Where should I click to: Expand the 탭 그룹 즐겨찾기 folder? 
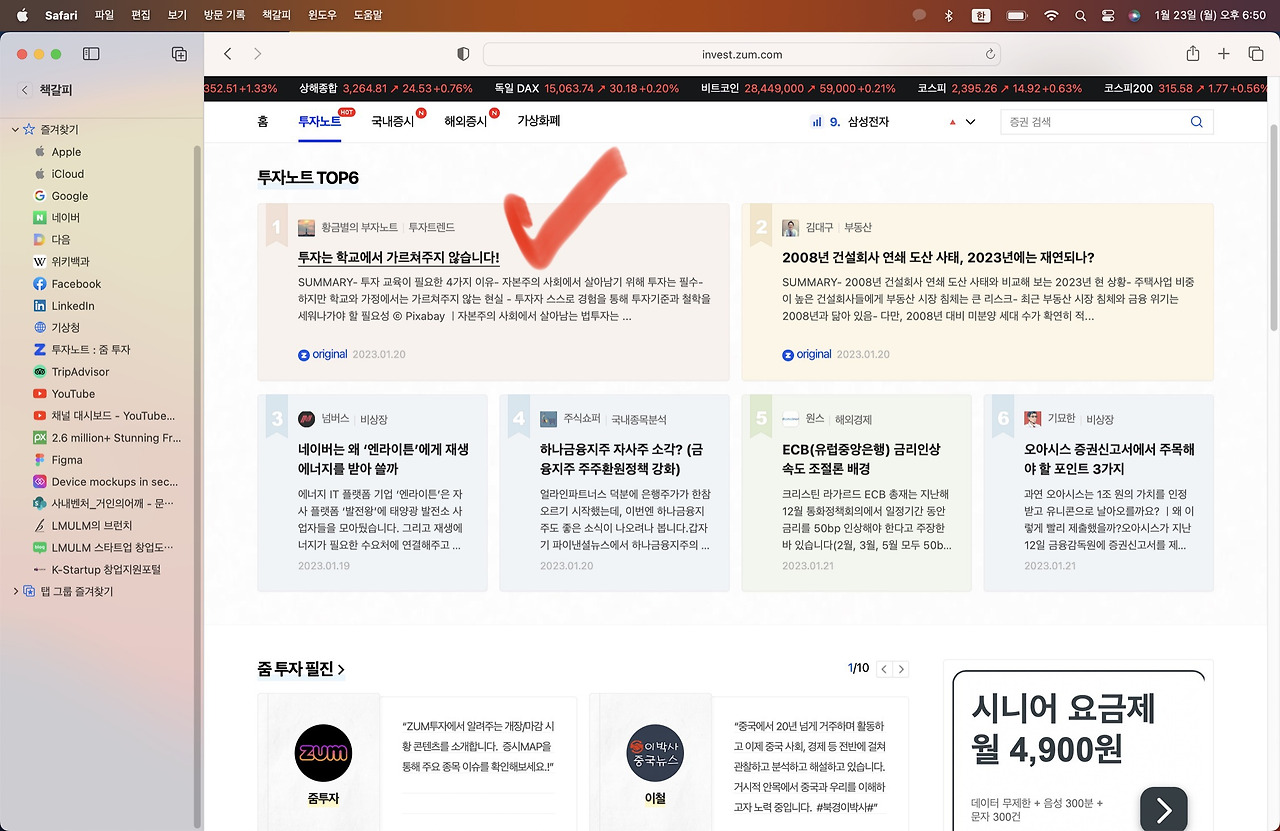click(x=15, y=592)
